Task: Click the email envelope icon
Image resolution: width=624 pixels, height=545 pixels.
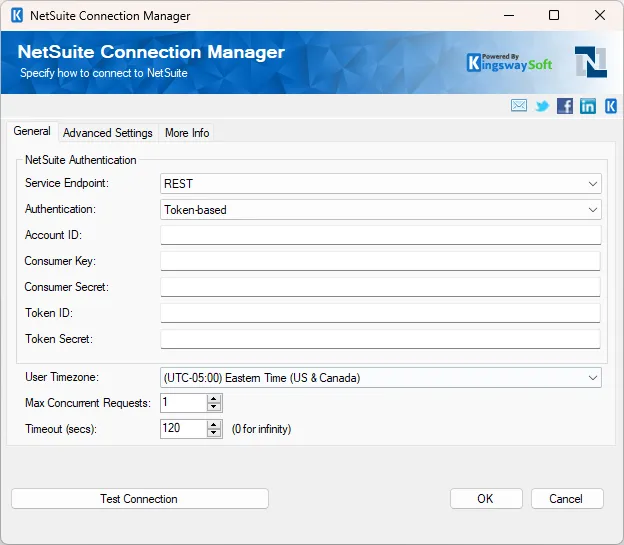Action: pyautogui.click(x=519, y=106)
